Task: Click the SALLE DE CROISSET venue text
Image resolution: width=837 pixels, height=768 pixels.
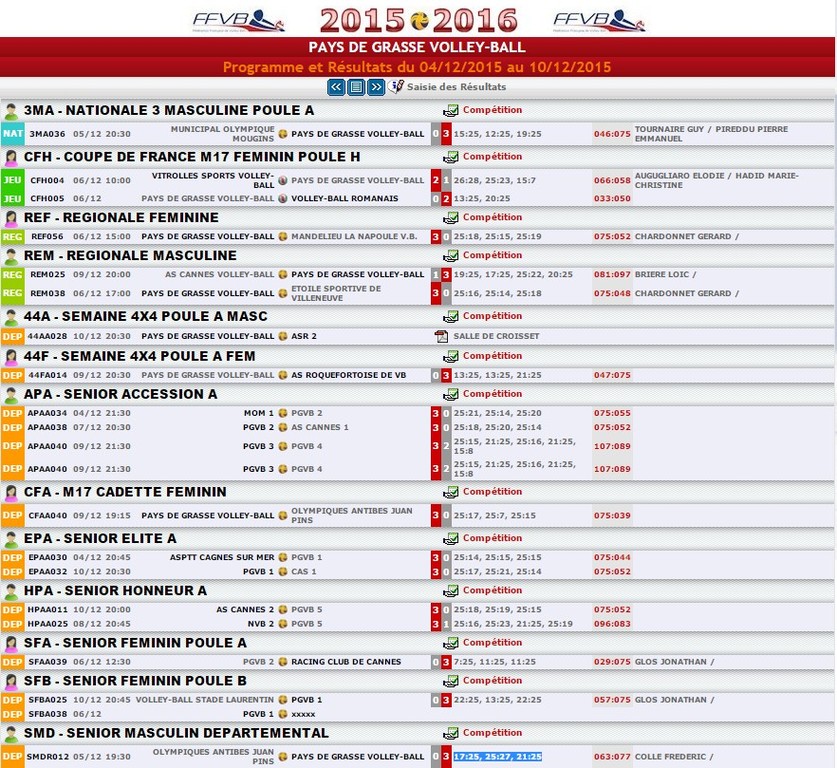Action: coord(496,336)
